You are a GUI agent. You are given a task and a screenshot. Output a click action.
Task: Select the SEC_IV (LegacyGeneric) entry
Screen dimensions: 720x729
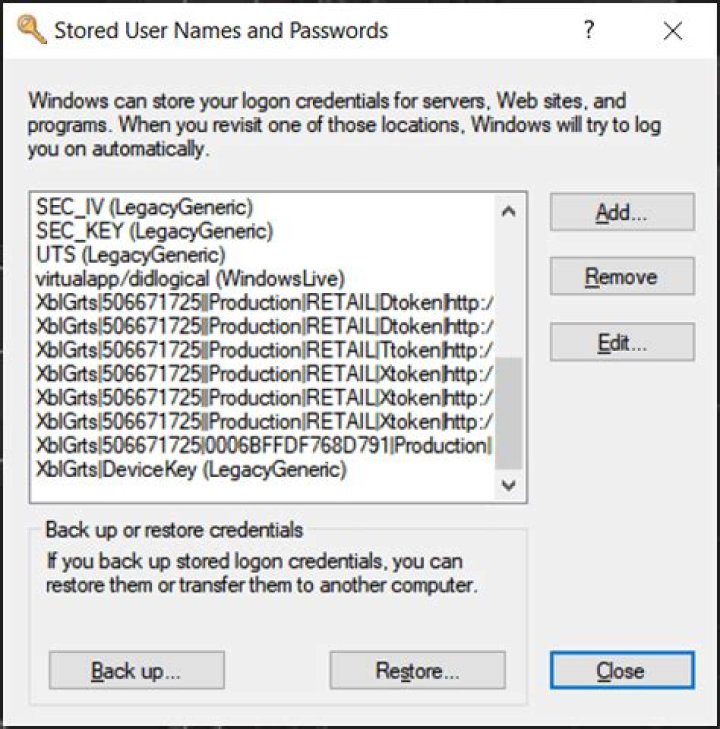tap(145, 208)
